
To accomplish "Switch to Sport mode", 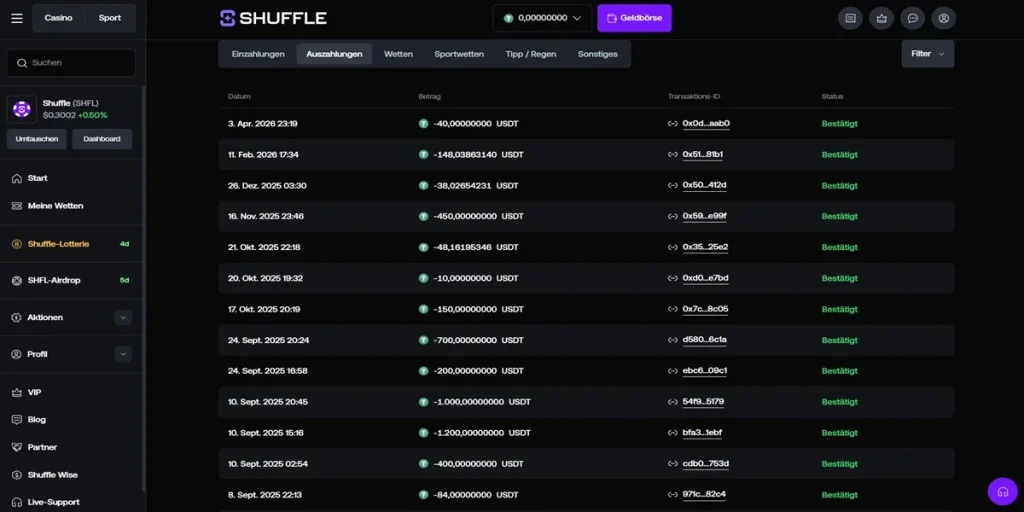I will point(110,18).
